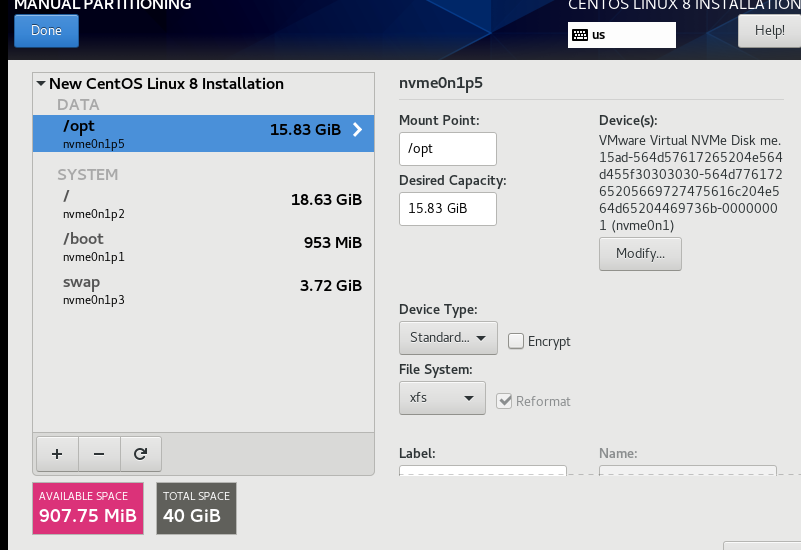Click the keyboard layout icon
The width and height of the screenshot is (801, 550).
(580, 35)
